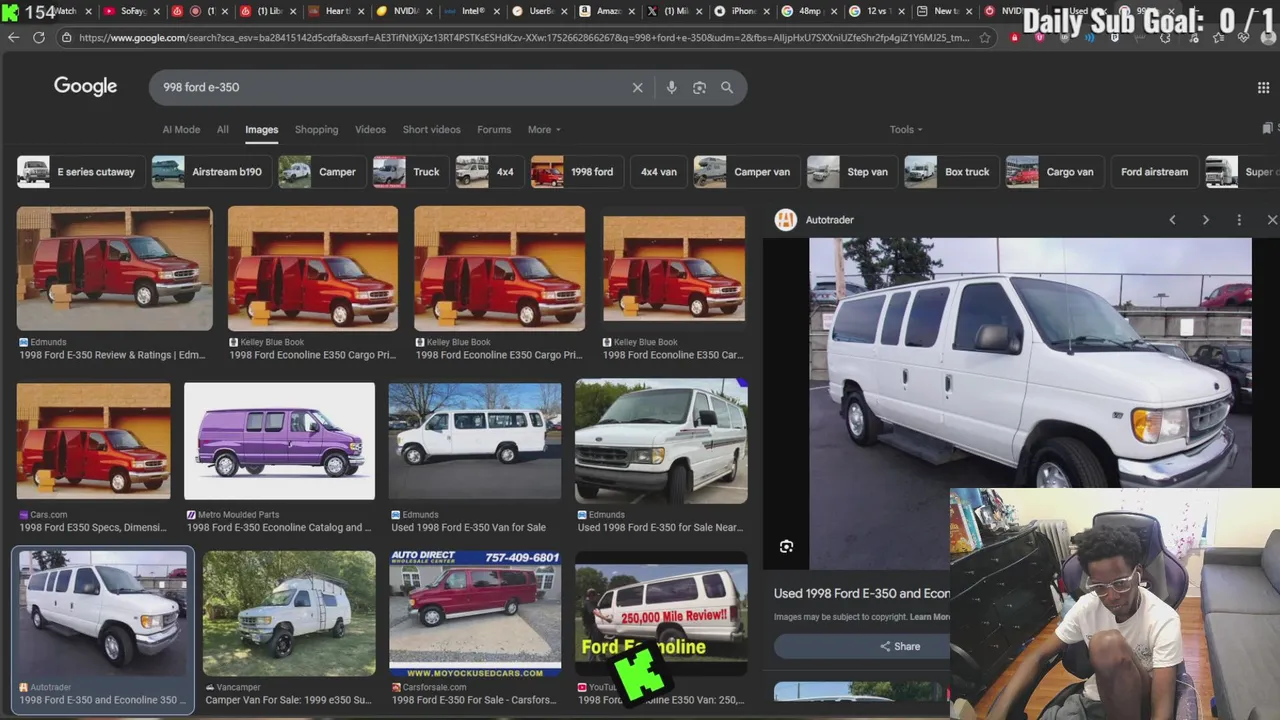Filter by the 4x4 van chip

658,172
